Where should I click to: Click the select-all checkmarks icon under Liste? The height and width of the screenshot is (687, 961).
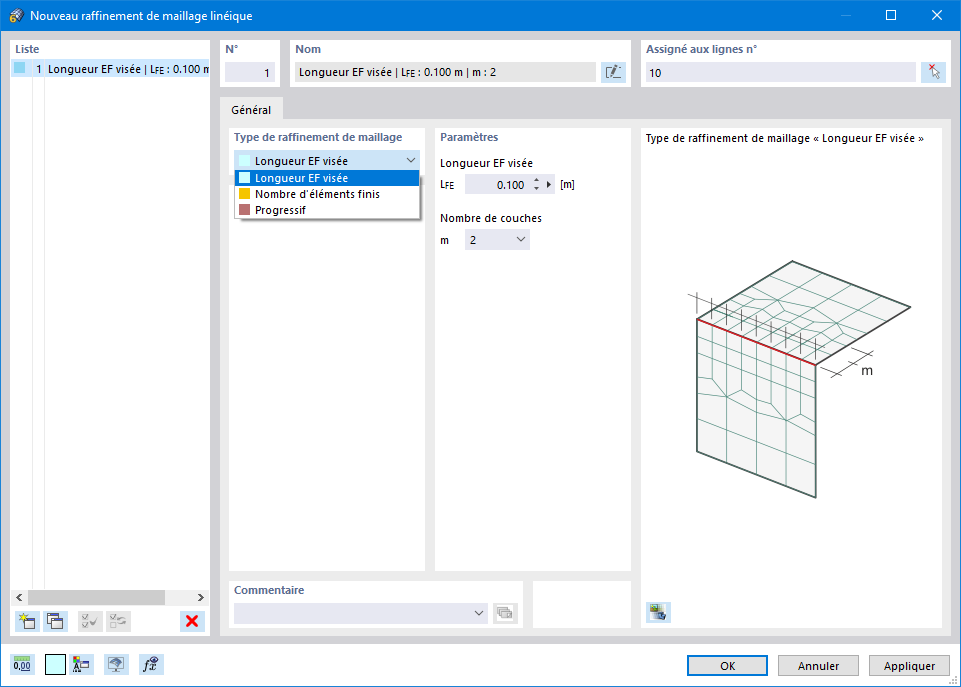click(x=90, y=621)
